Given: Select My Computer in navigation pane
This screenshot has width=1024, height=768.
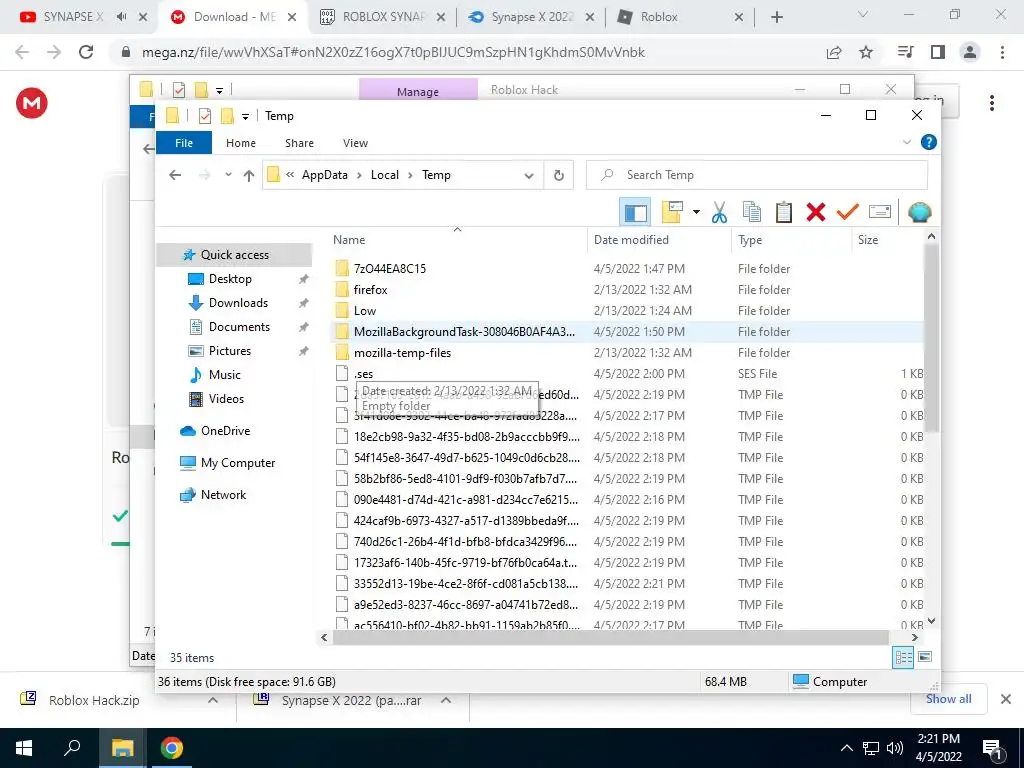Looking at the screenshot, I should [238, 463].
